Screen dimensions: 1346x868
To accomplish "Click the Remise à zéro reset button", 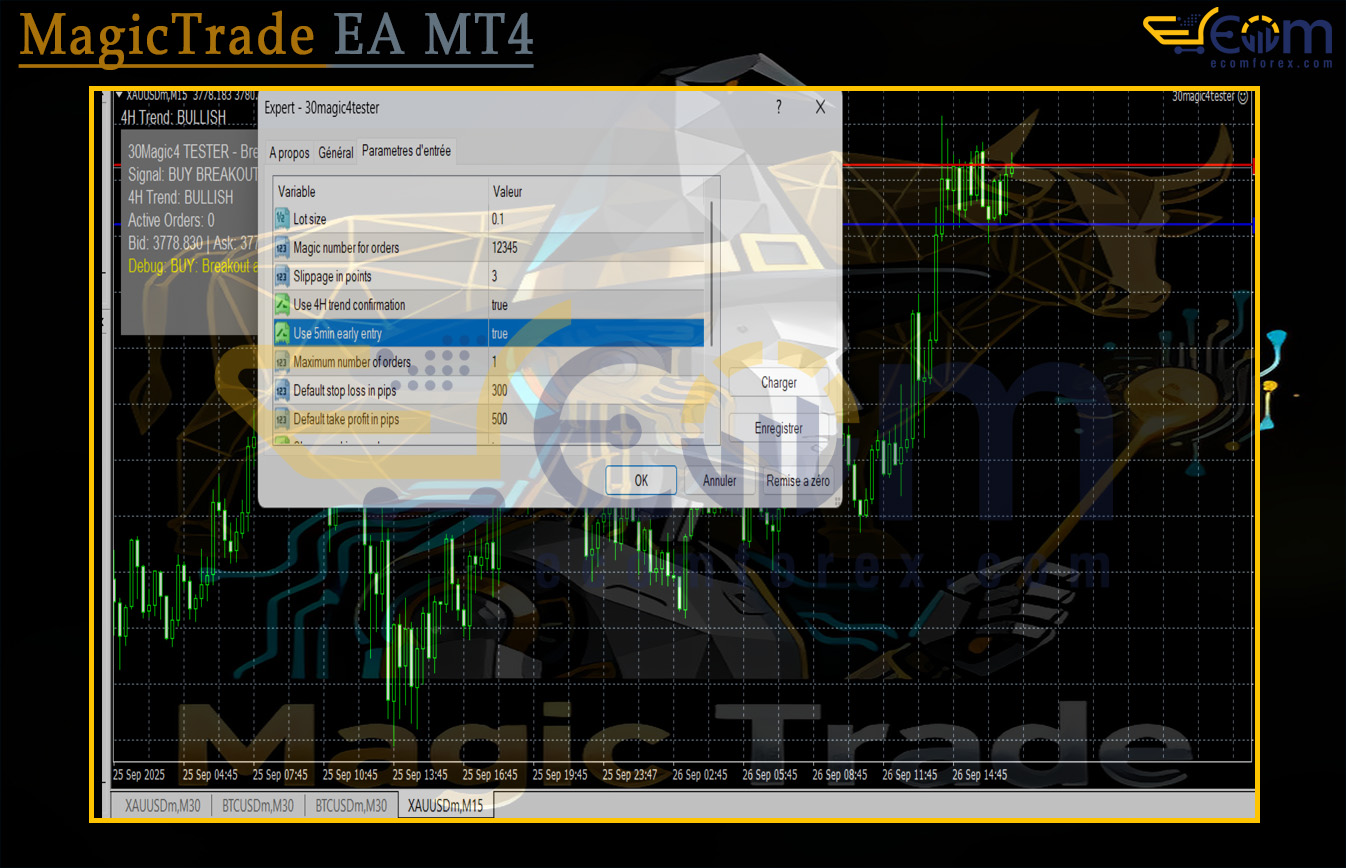I will tap(797, 481).
